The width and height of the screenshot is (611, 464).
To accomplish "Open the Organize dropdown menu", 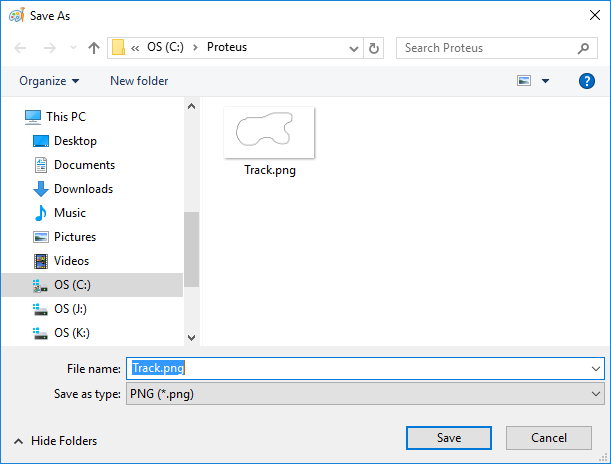I will (49, 81).
